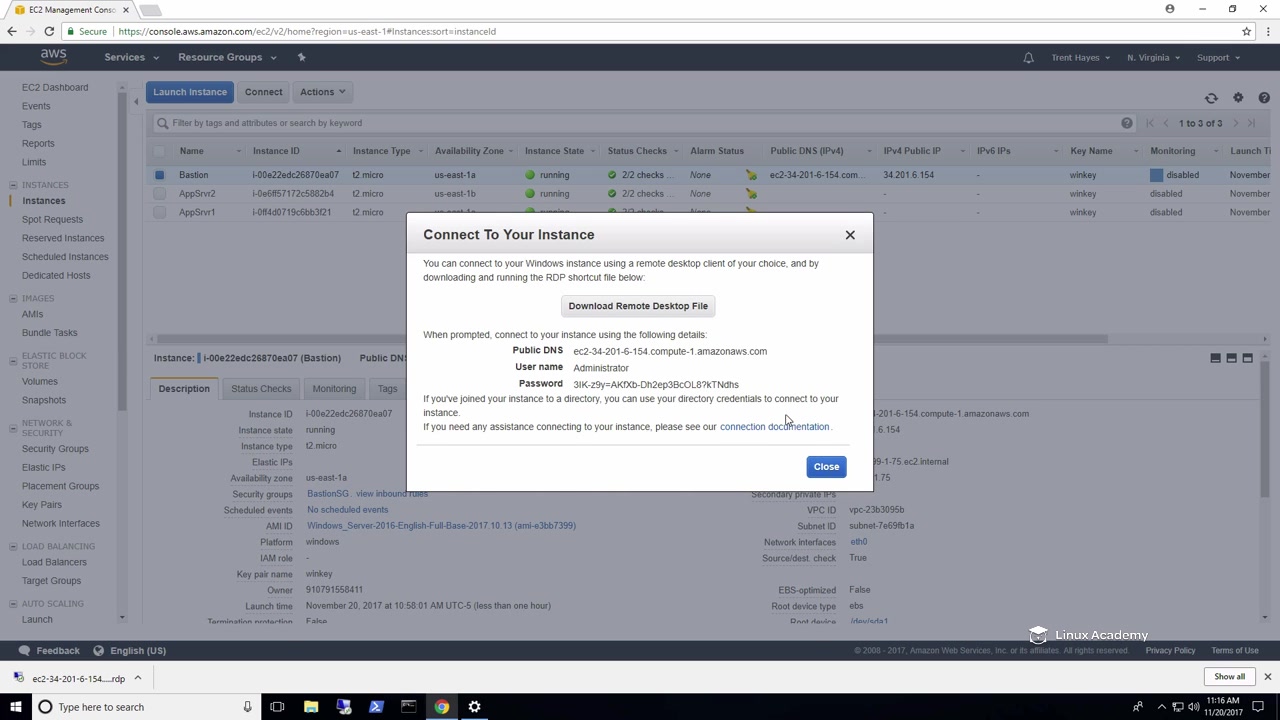This screenshot has height=720, width=1280.
Task: Open the Actions dropdown button
Action: click(322, 92)
